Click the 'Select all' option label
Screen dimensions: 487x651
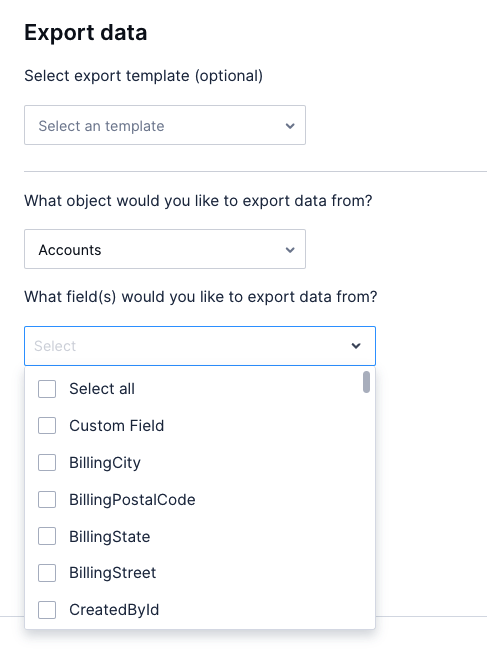point(102,389)
